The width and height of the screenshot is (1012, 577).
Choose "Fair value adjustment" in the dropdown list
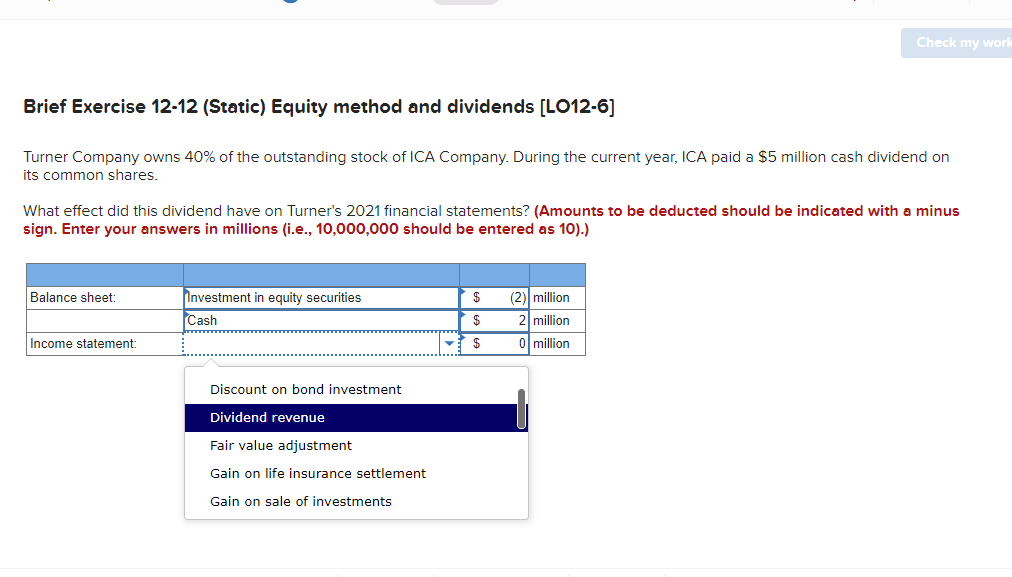pos(280,445)
